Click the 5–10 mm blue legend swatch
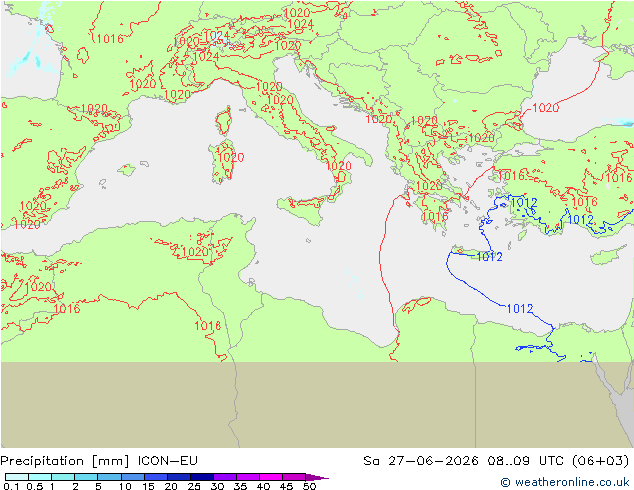634x490 pixels. (x=109, y=477)
